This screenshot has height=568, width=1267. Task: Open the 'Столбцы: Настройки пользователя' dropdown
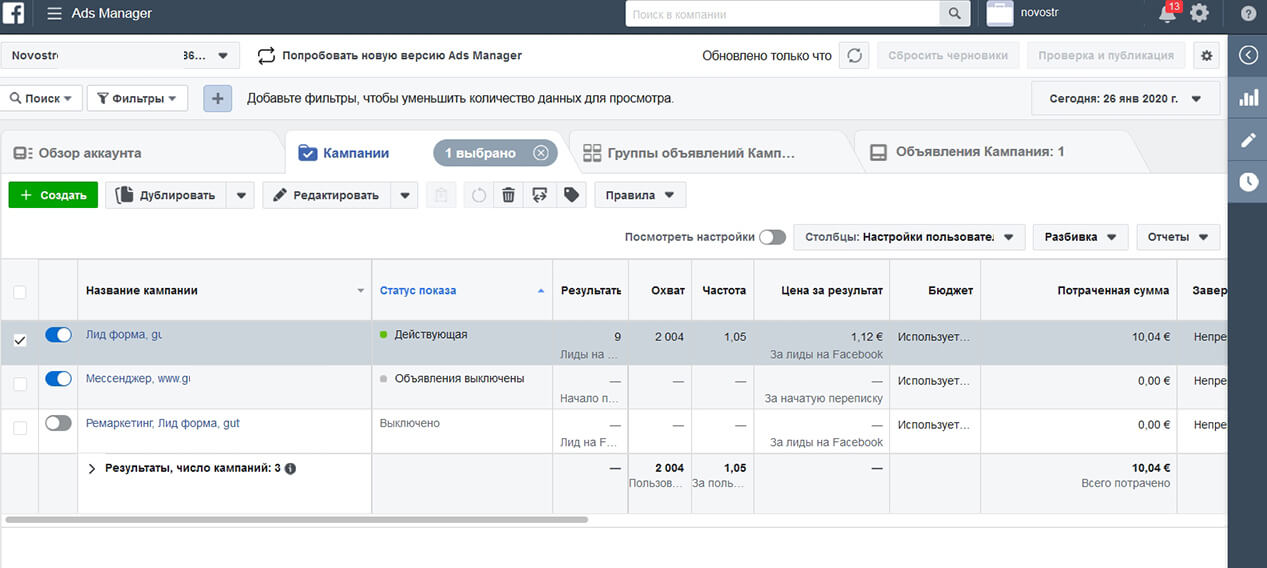point(909,237)
